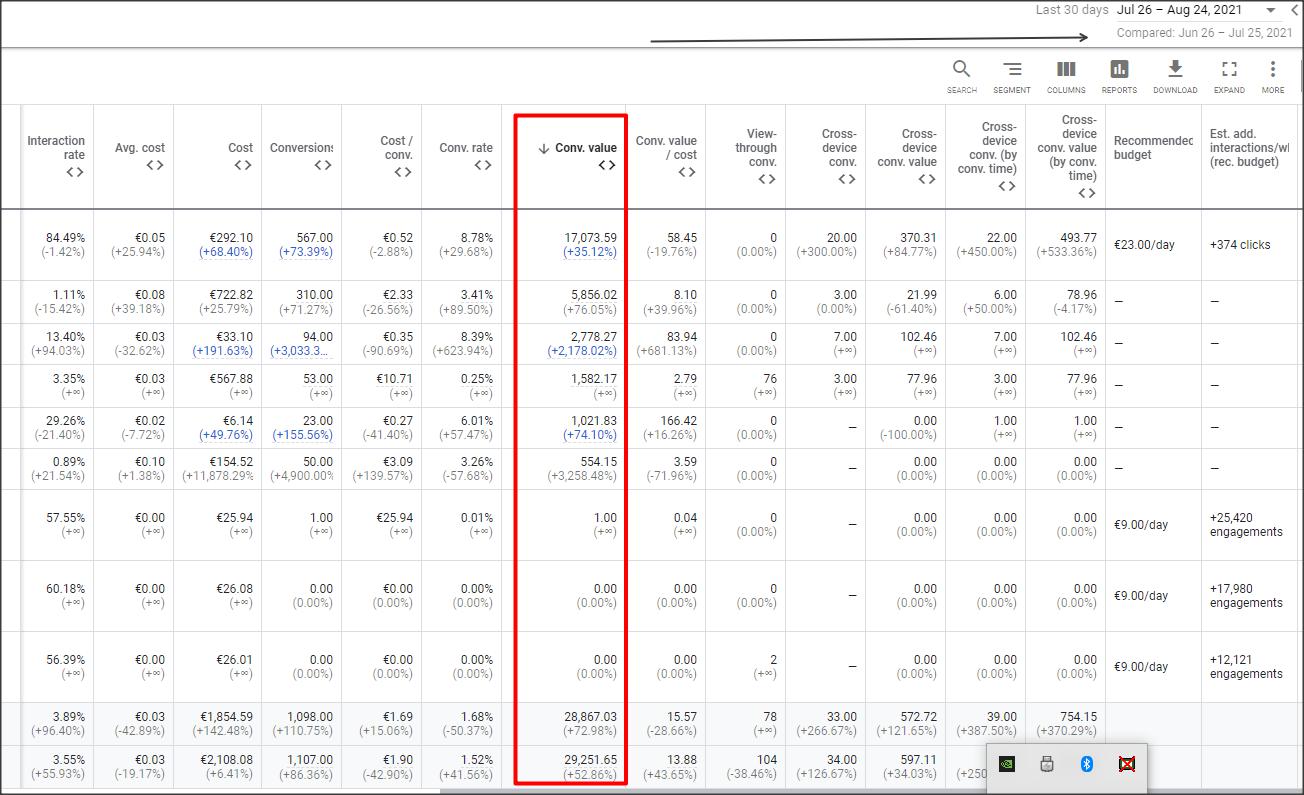Image resolution: width=1304 pixels, height=795 pixels.
Task: Go to previous date range arrow
Action: (1296, 10)
